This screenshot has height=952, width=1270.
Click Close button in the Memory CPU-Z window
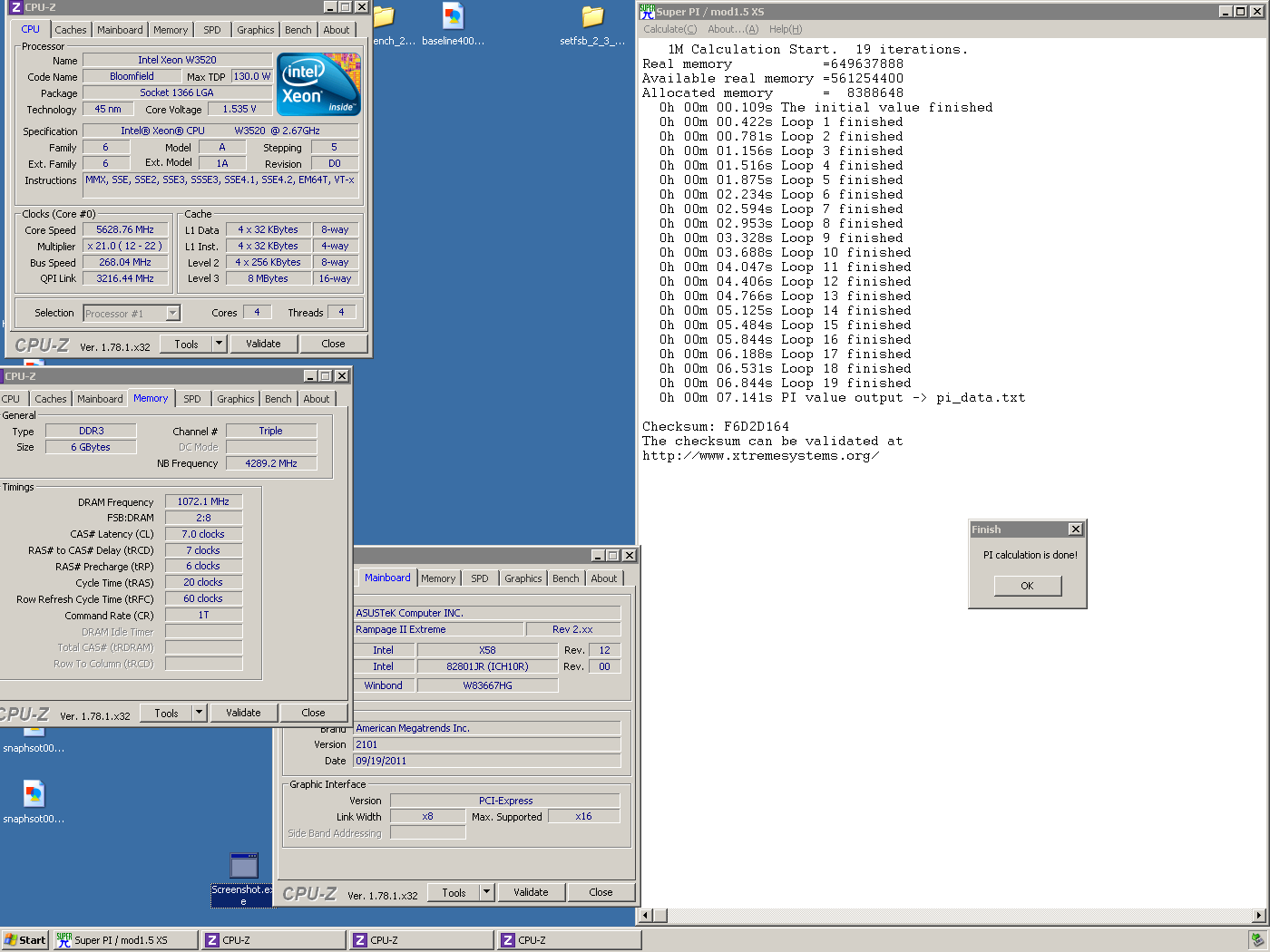313,713
